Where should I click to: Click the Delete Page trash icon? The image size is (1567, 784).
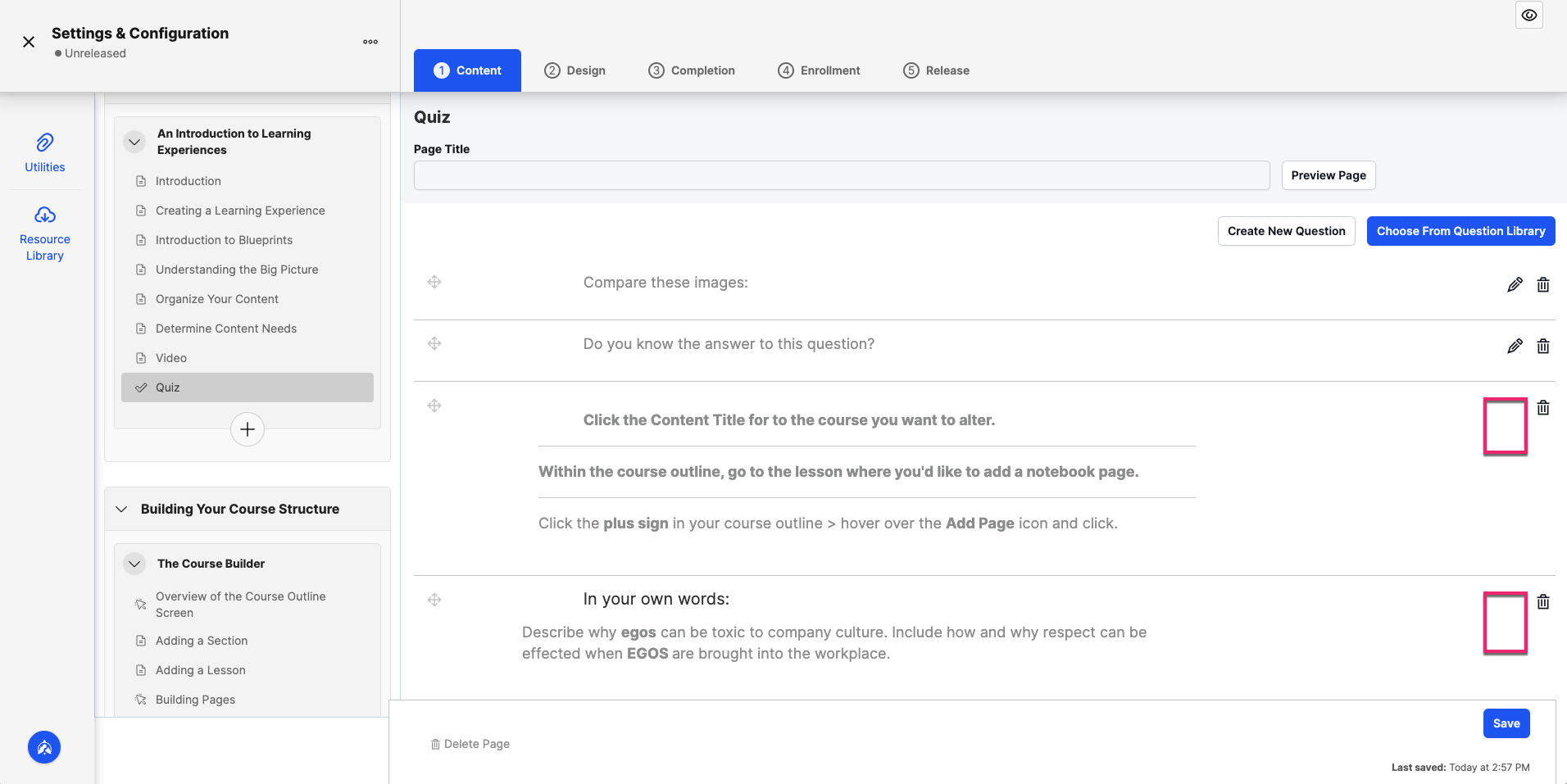(435, 744)
